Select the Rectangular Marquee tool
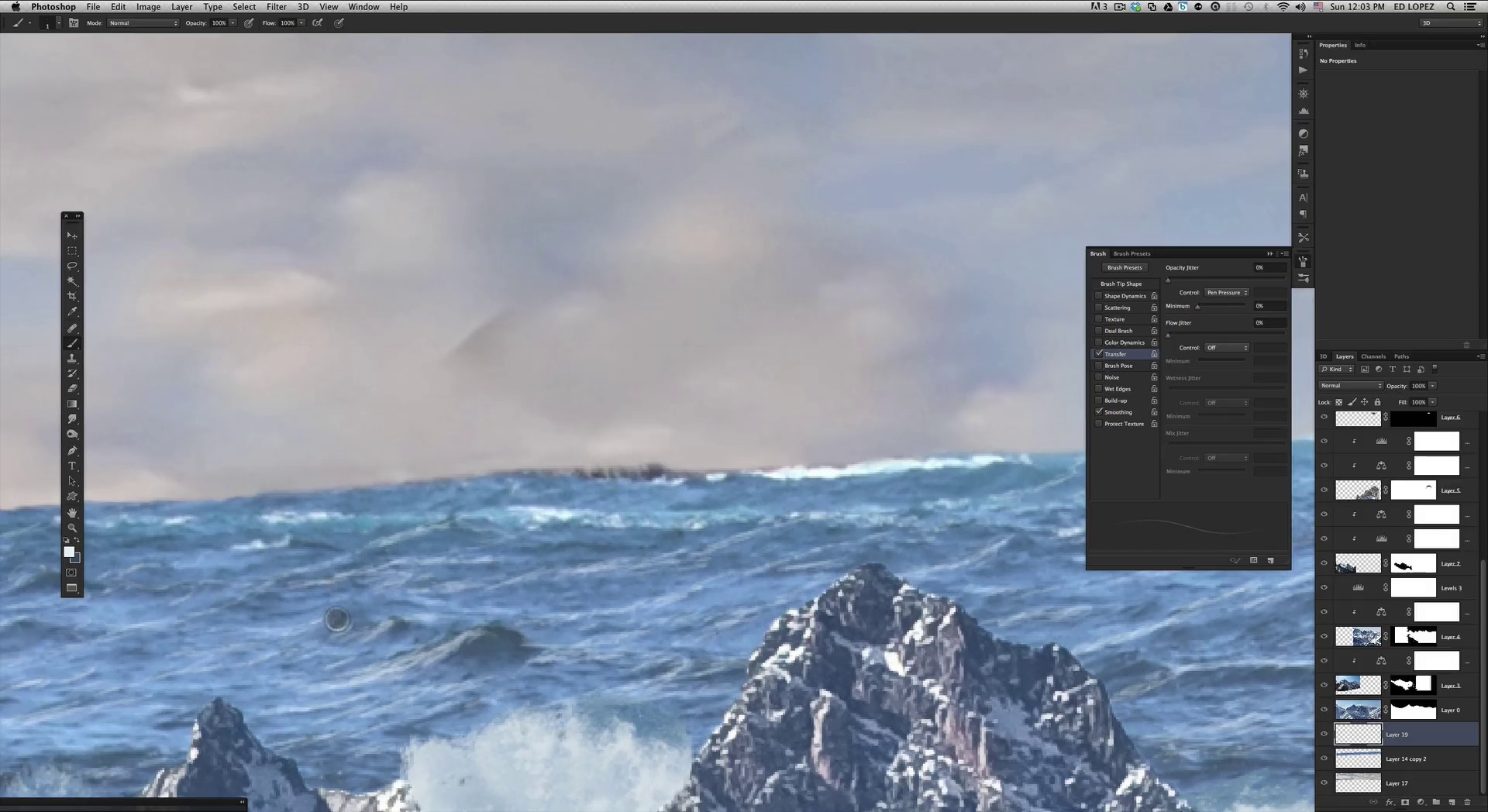The height and width of the screenshot is (812, 1488). tap(72, 251)
